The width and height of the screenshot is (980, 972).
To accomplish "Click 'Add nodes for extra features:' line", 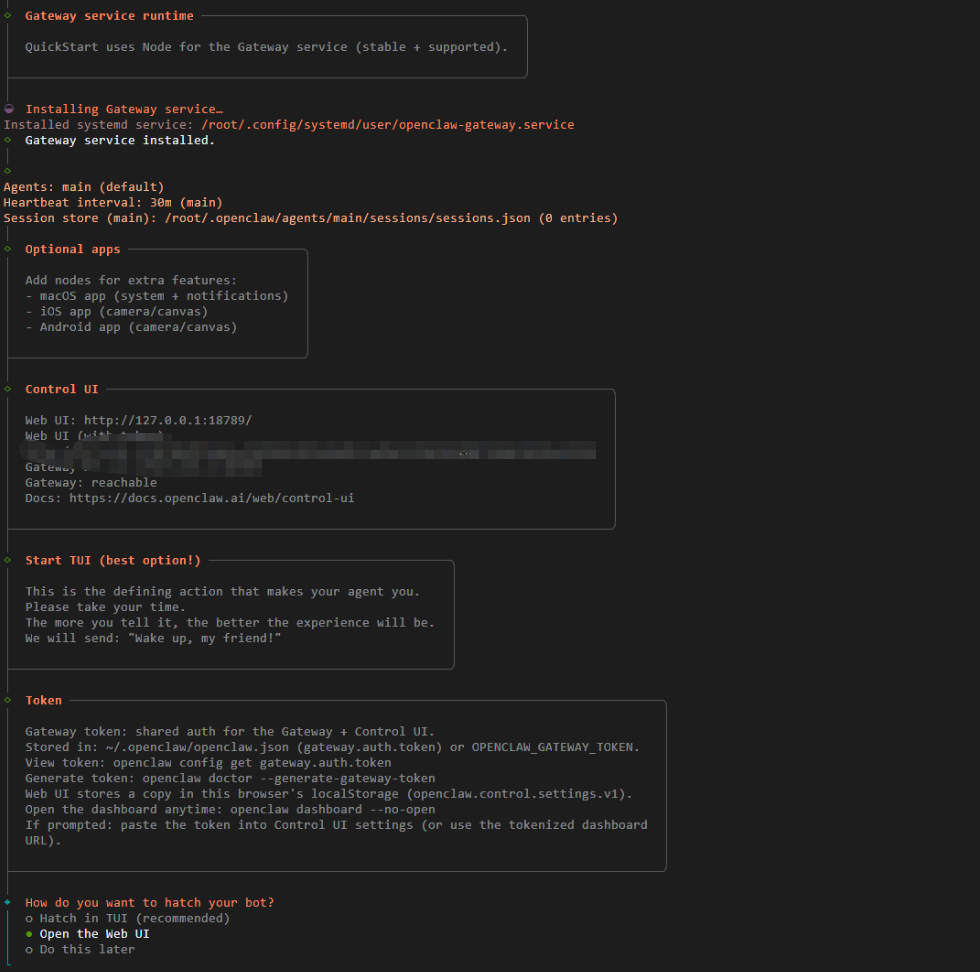I will [x=131, y=280].
